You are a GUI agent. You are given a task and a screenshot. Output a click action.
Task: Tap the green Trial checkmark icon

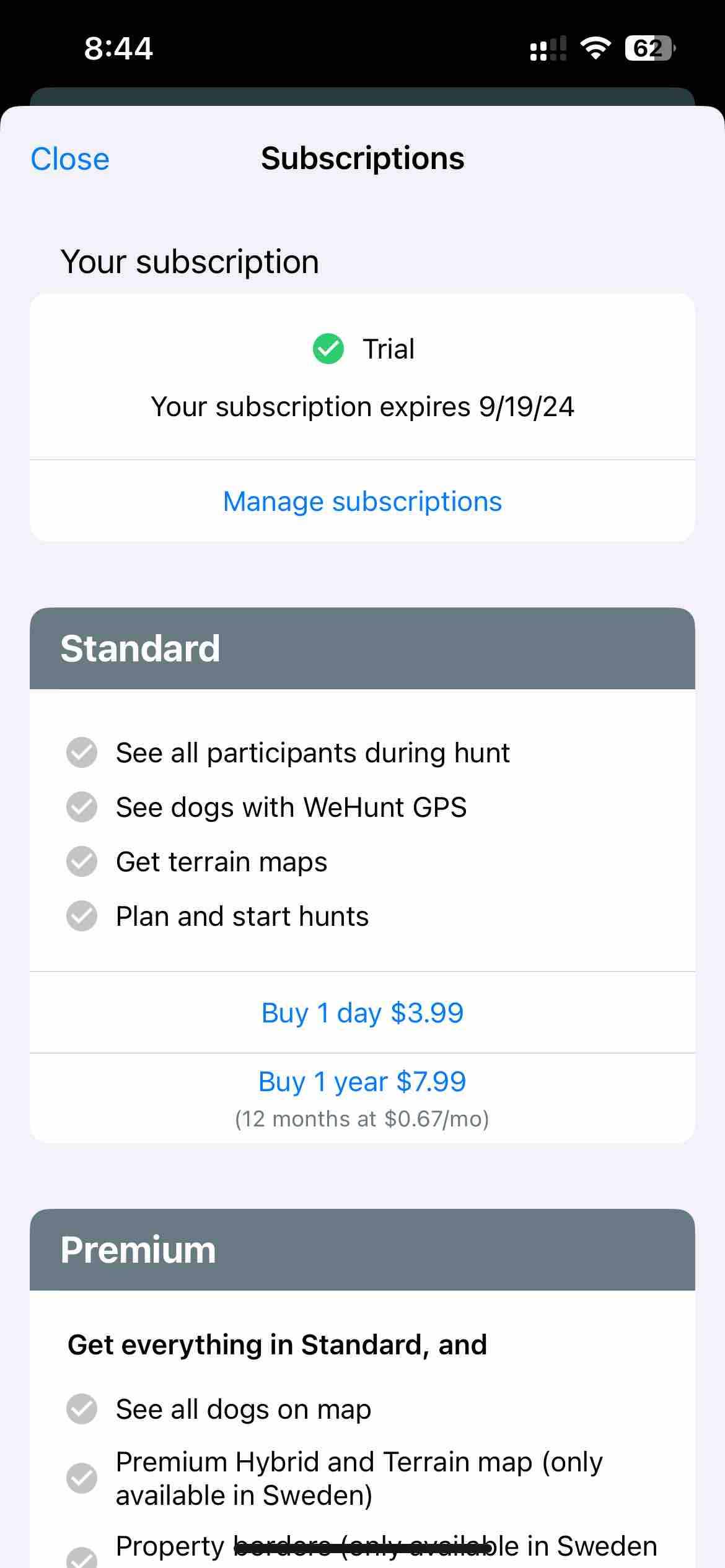tap(328, 349)
